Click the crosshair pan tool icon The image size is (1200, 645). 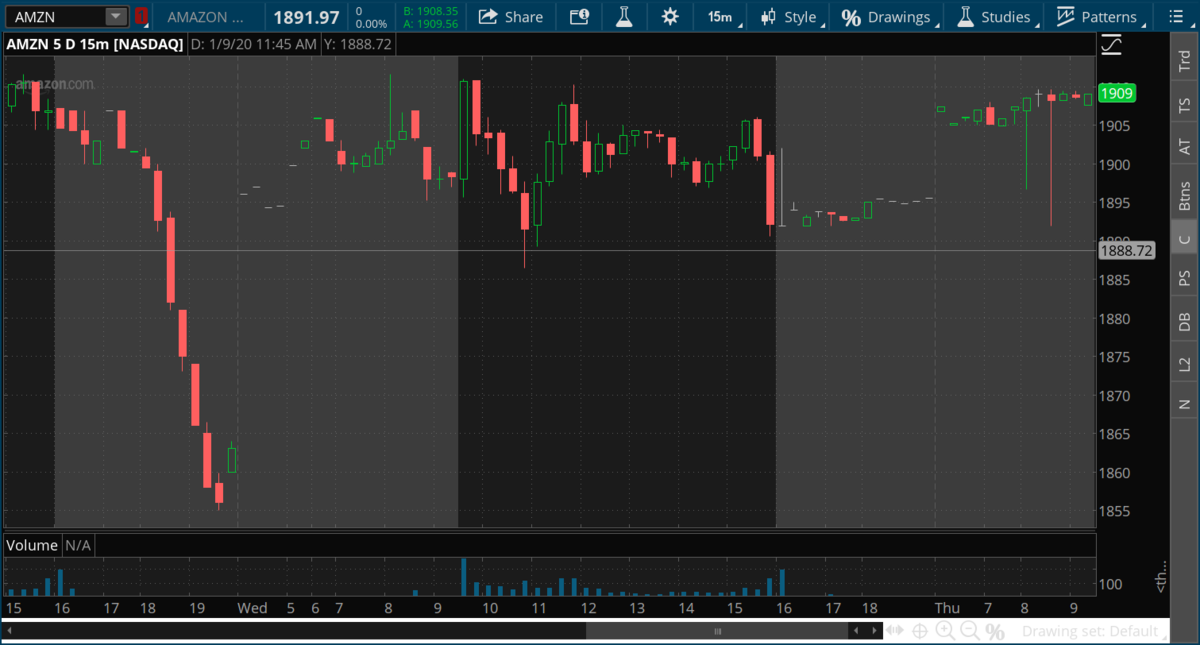pos(920,631)
